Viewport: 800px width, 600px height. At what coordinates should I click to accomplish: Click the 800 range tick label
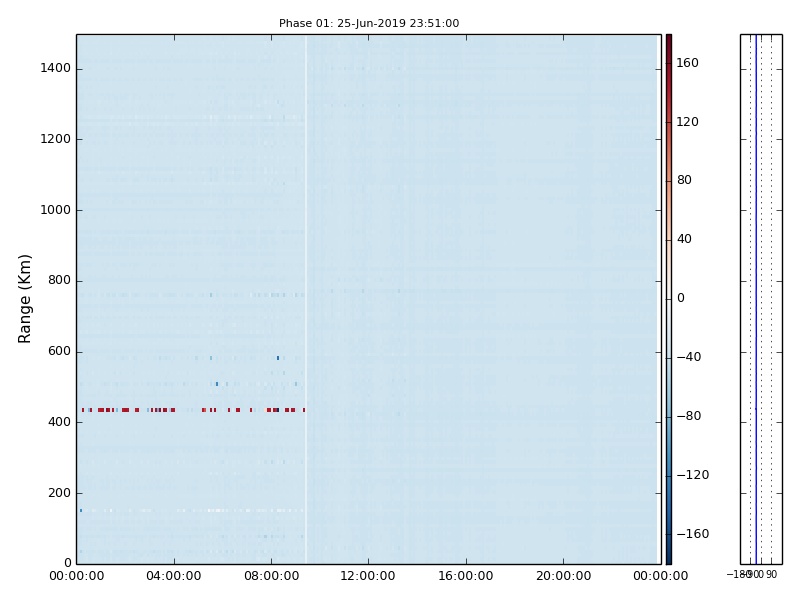59,280
